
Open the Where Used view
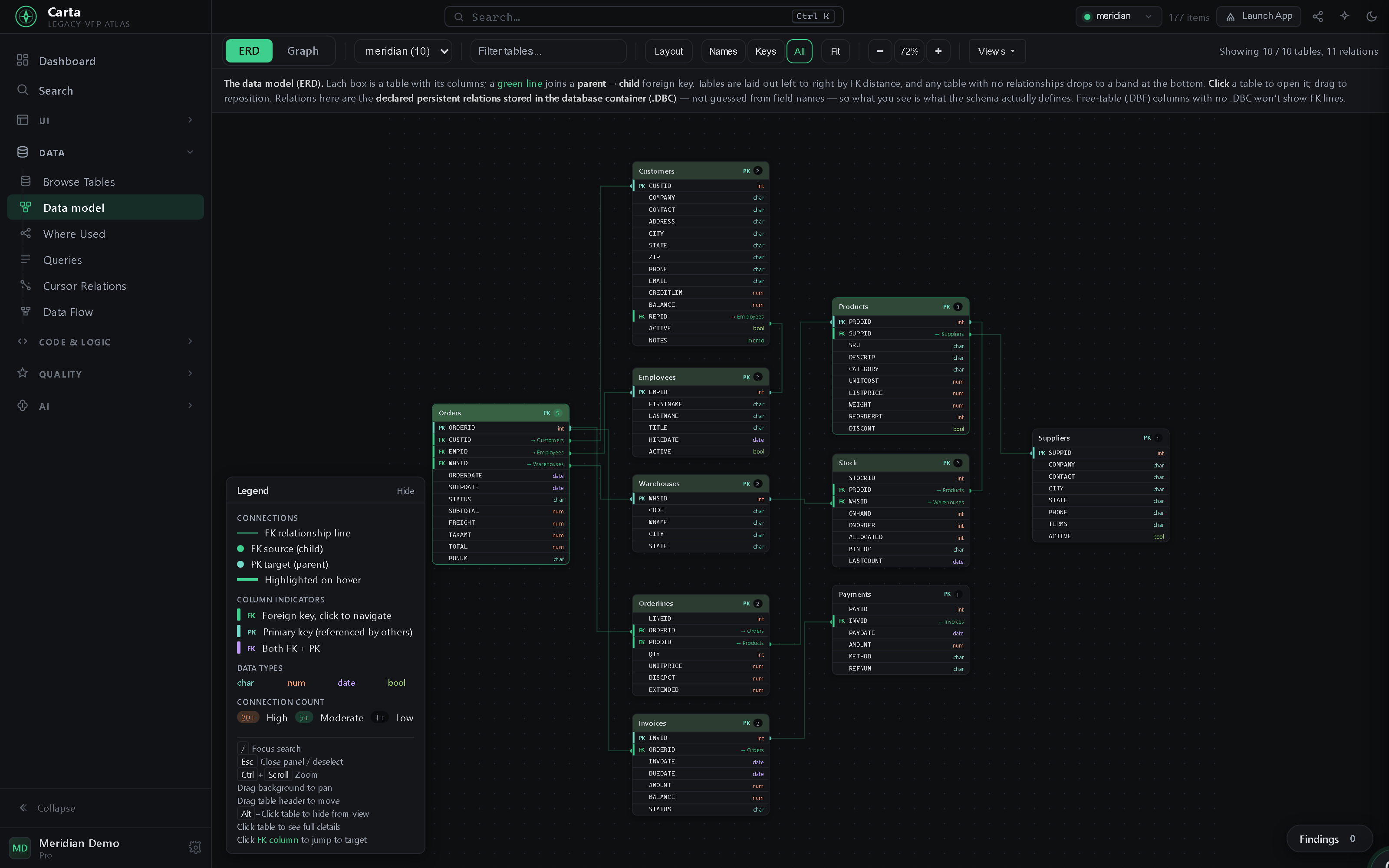pyautogui.click(x=105, y=233)
